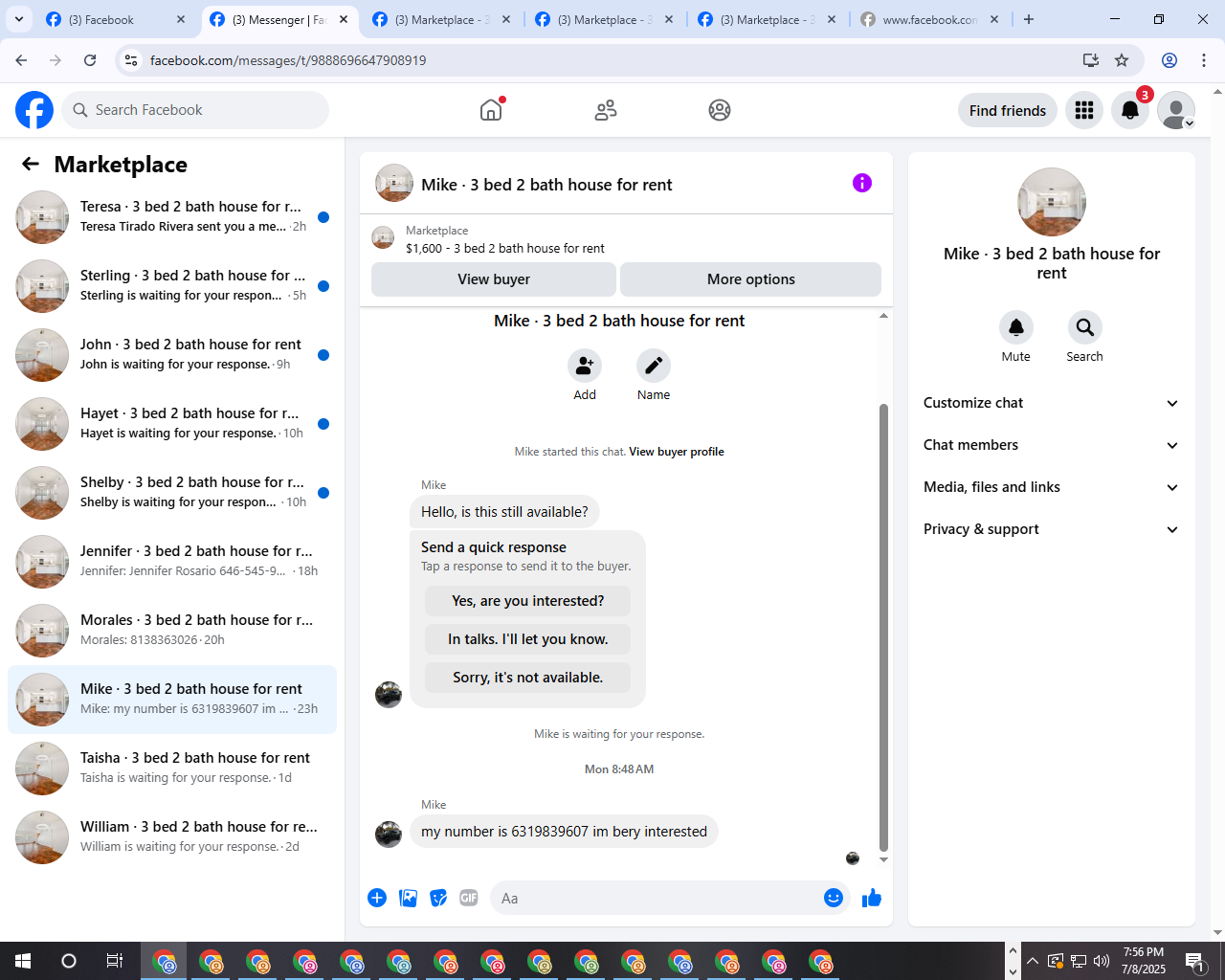
Task: Click the Aa message input field
Action: tap(656, 898)
